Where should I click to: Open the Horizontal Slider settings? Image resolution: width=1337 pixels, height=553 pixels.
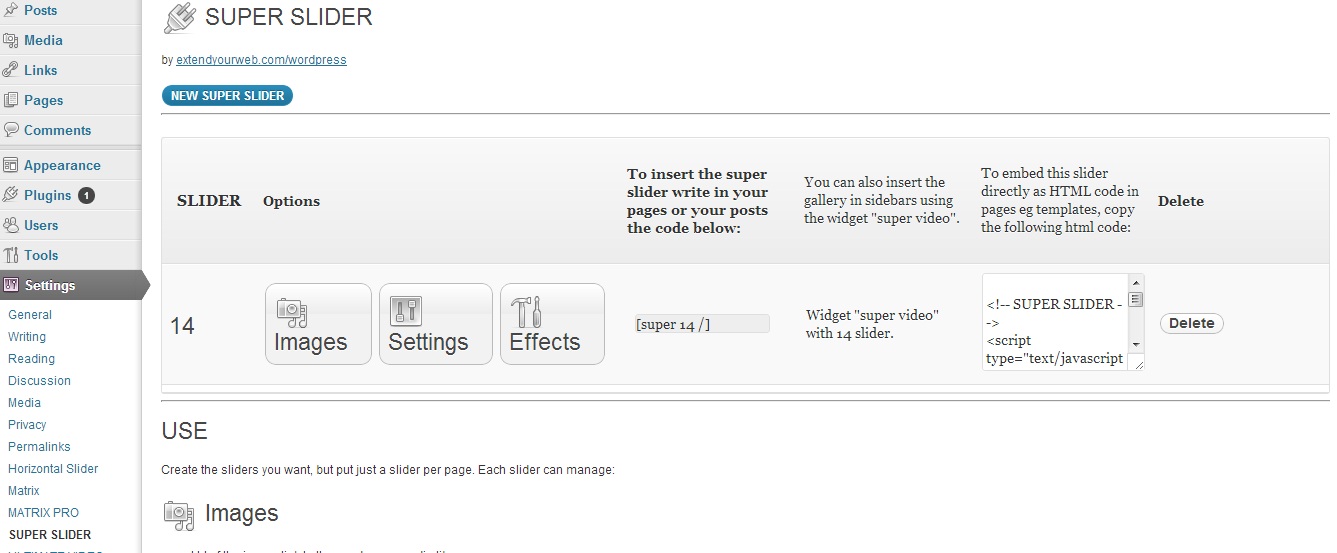click(53, 469)
